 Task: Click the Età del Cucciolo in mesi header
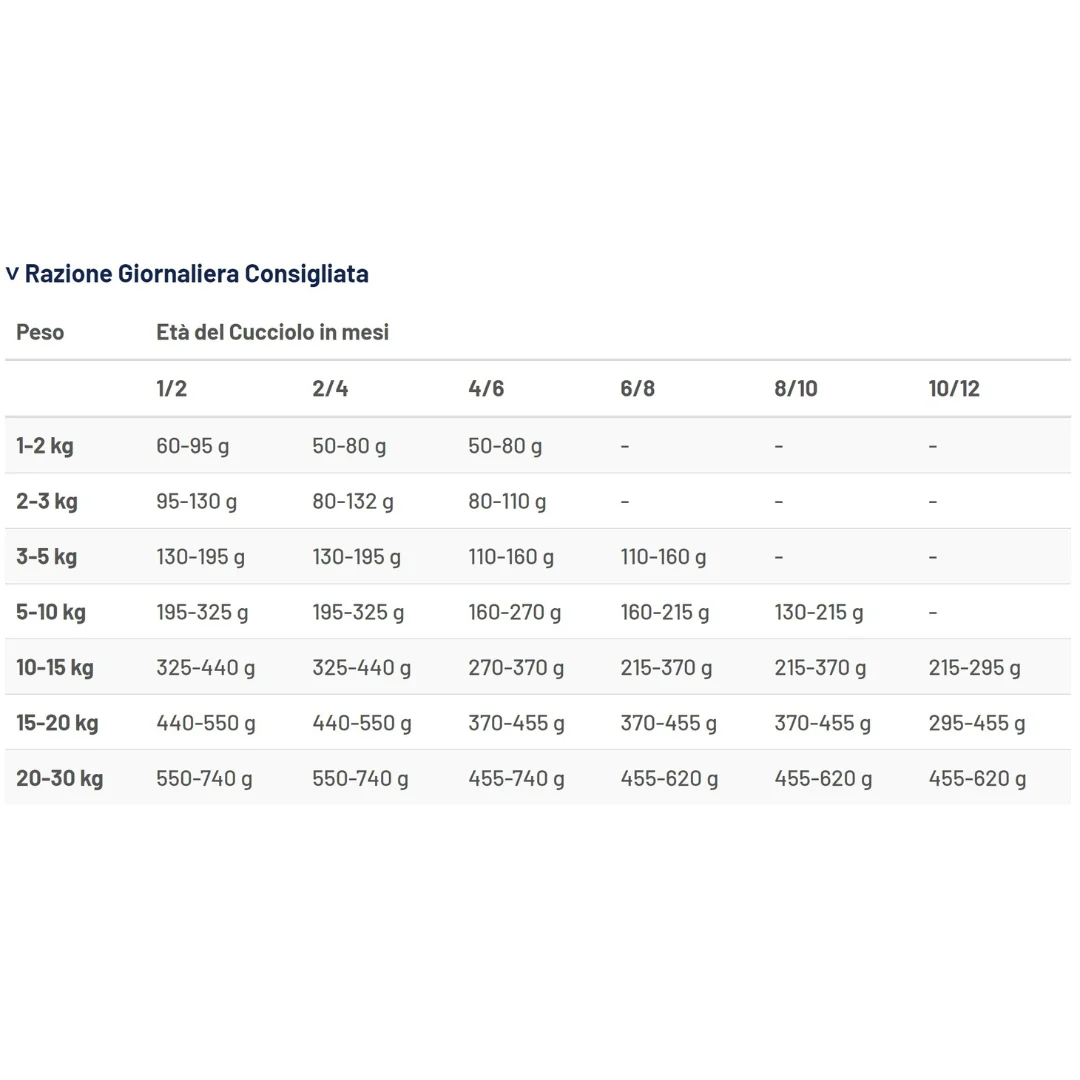(x=272, y=332)
